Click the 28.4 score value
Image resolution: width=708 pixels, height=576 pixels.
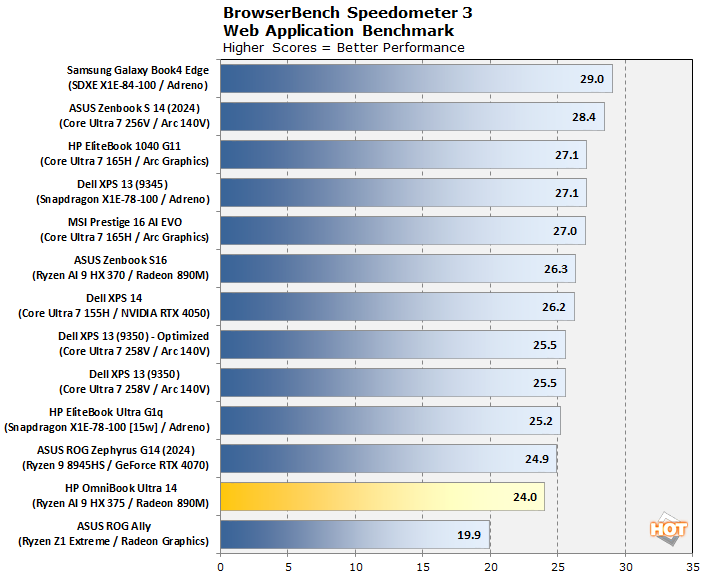tap(583, 117)
